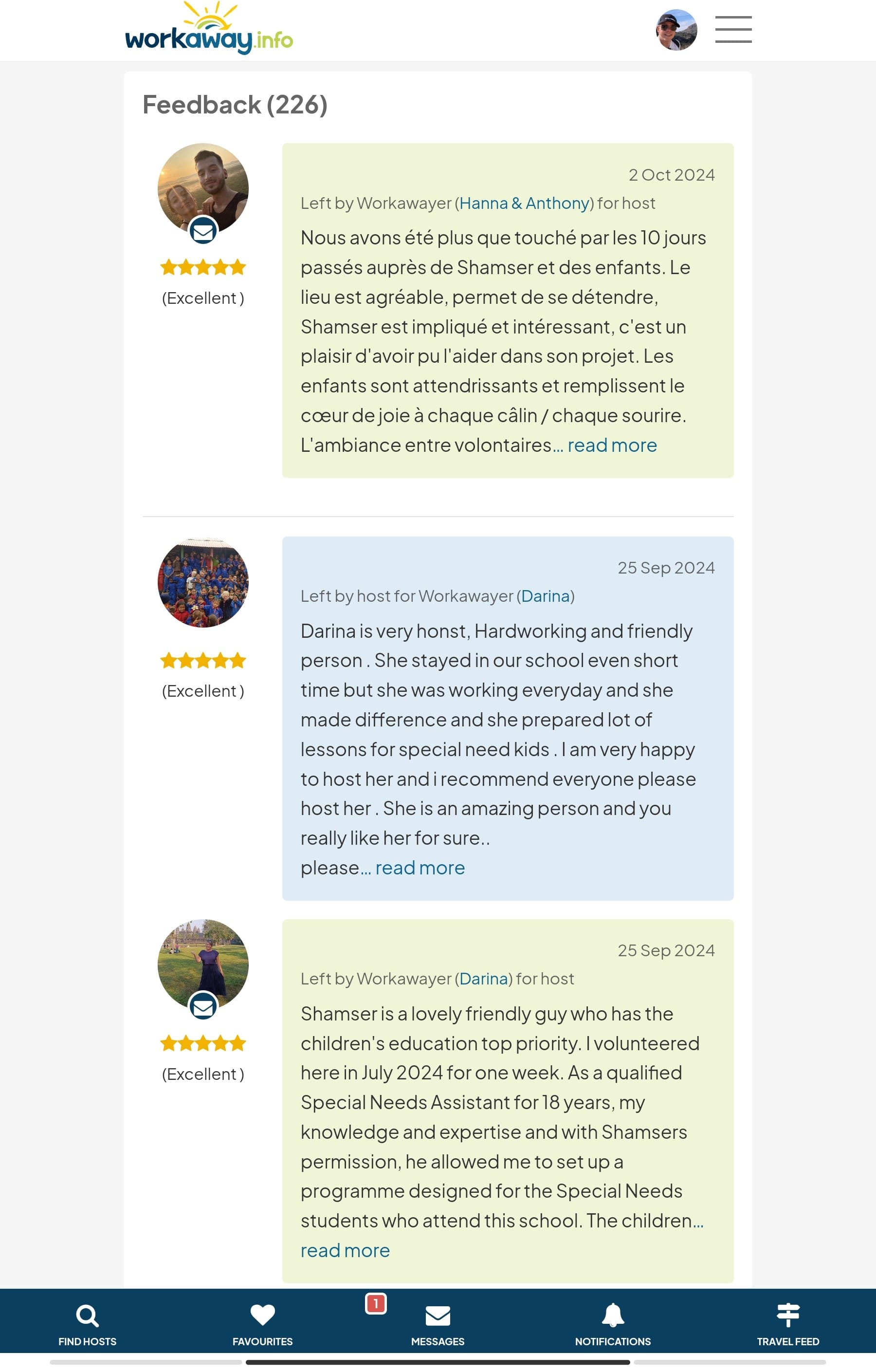This screenshot has height=1372, width=876.
Task: Open Hanna & Anthony profile link
Action: [524, 204]
